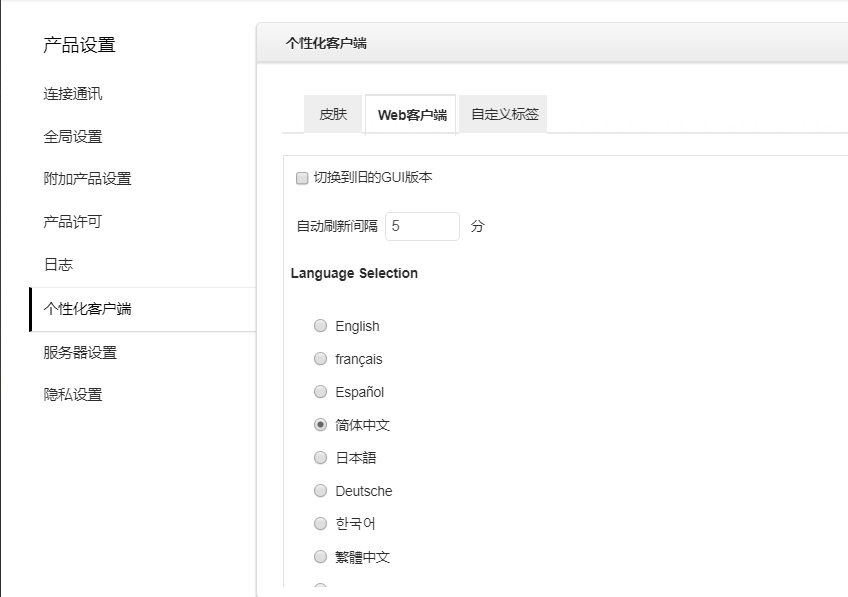Switch to the 皮肤 tab
Screen dimensions: 848x597
(333, 114)
